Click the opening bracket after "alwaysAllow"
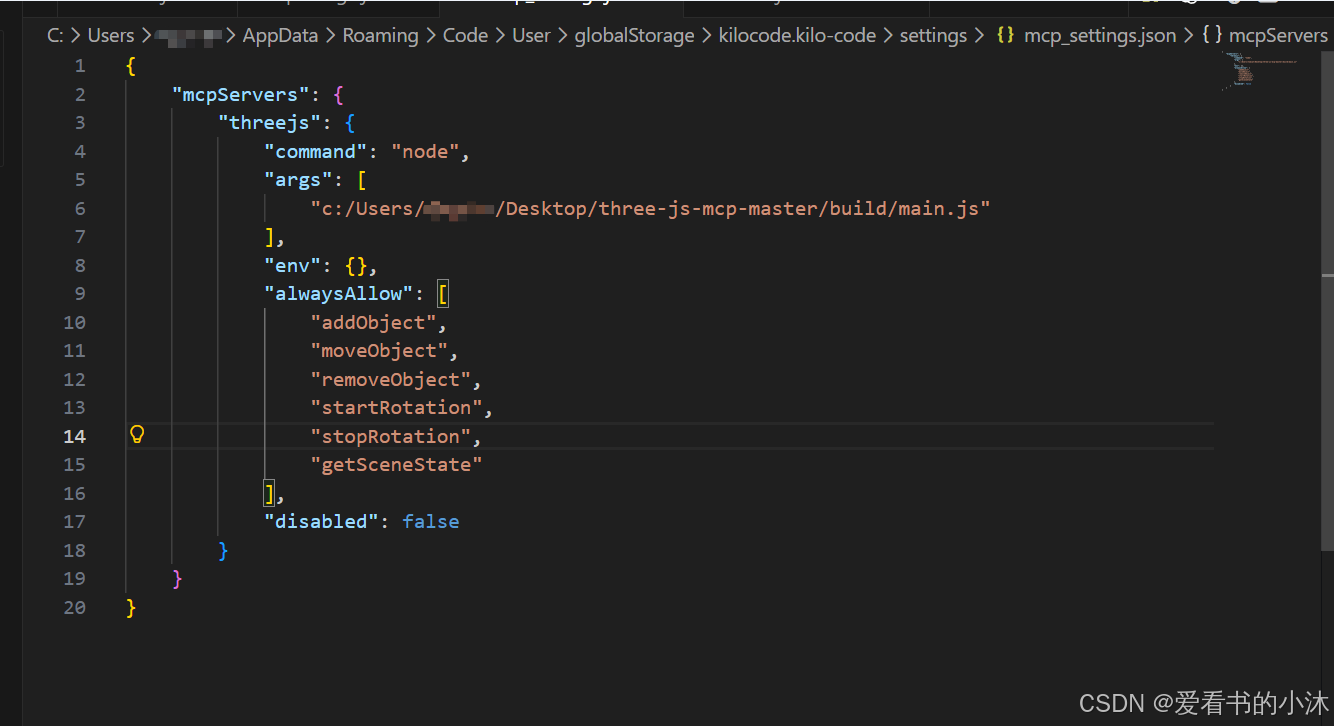This screenshot has height=726, width=1334. [x=443, y=294]
